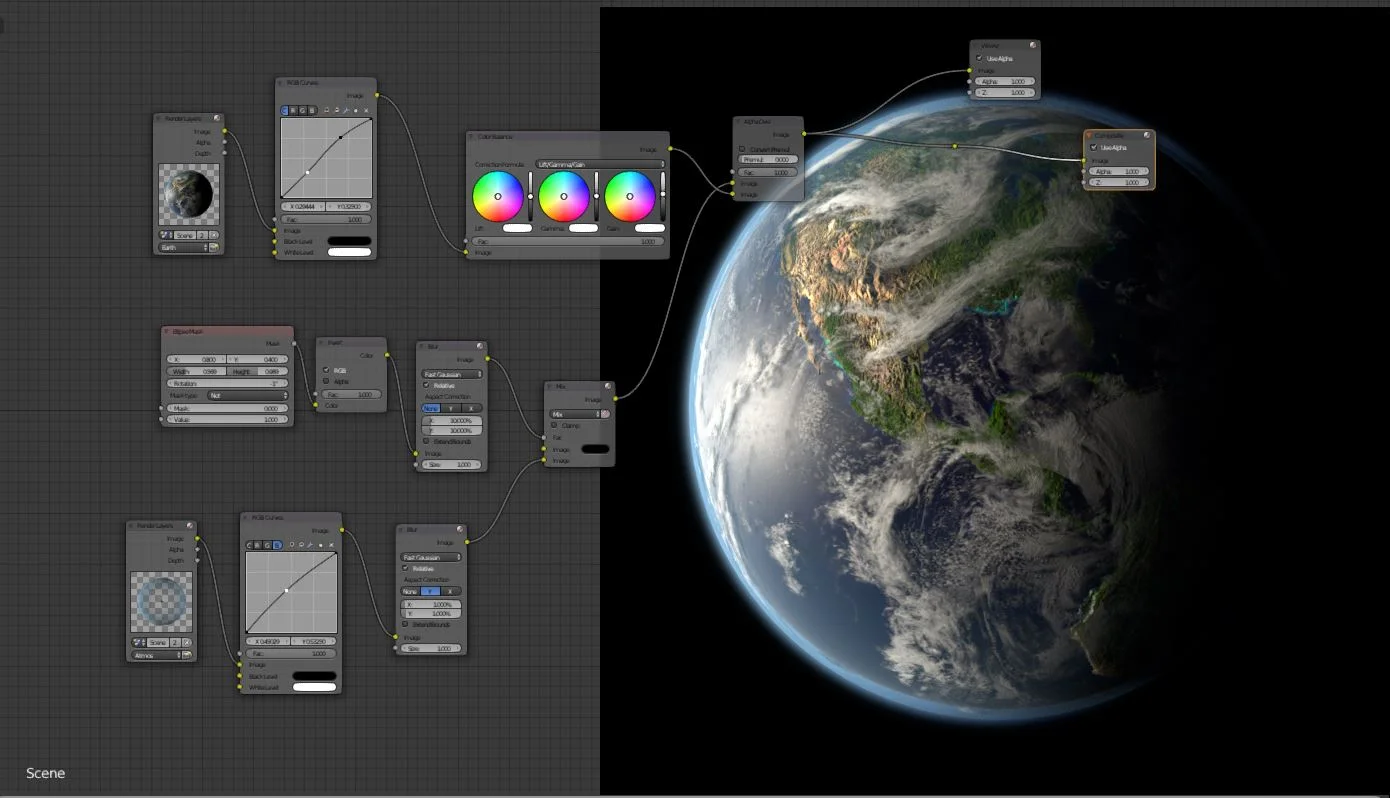
Task: Toggle Use Alpha checkbox on Viewer node
Action: click(x=979, y=58)
